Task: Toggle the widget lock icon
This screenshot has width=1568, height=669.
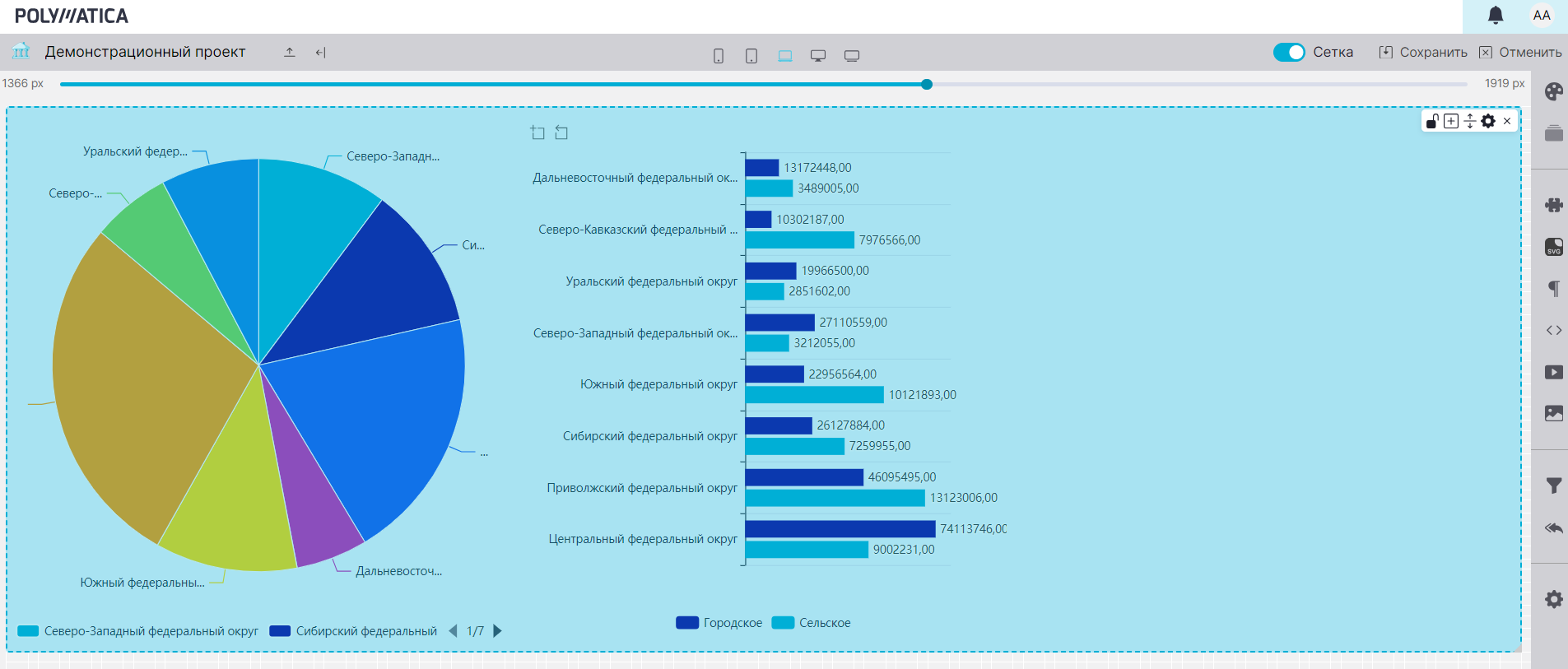Action: 1432,121
